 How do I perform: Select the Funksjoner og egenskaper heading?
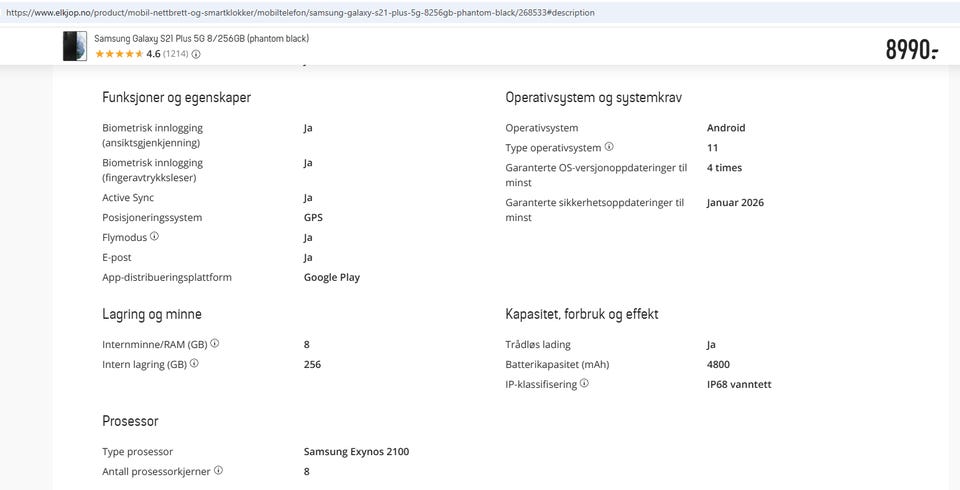pos(176,97)
